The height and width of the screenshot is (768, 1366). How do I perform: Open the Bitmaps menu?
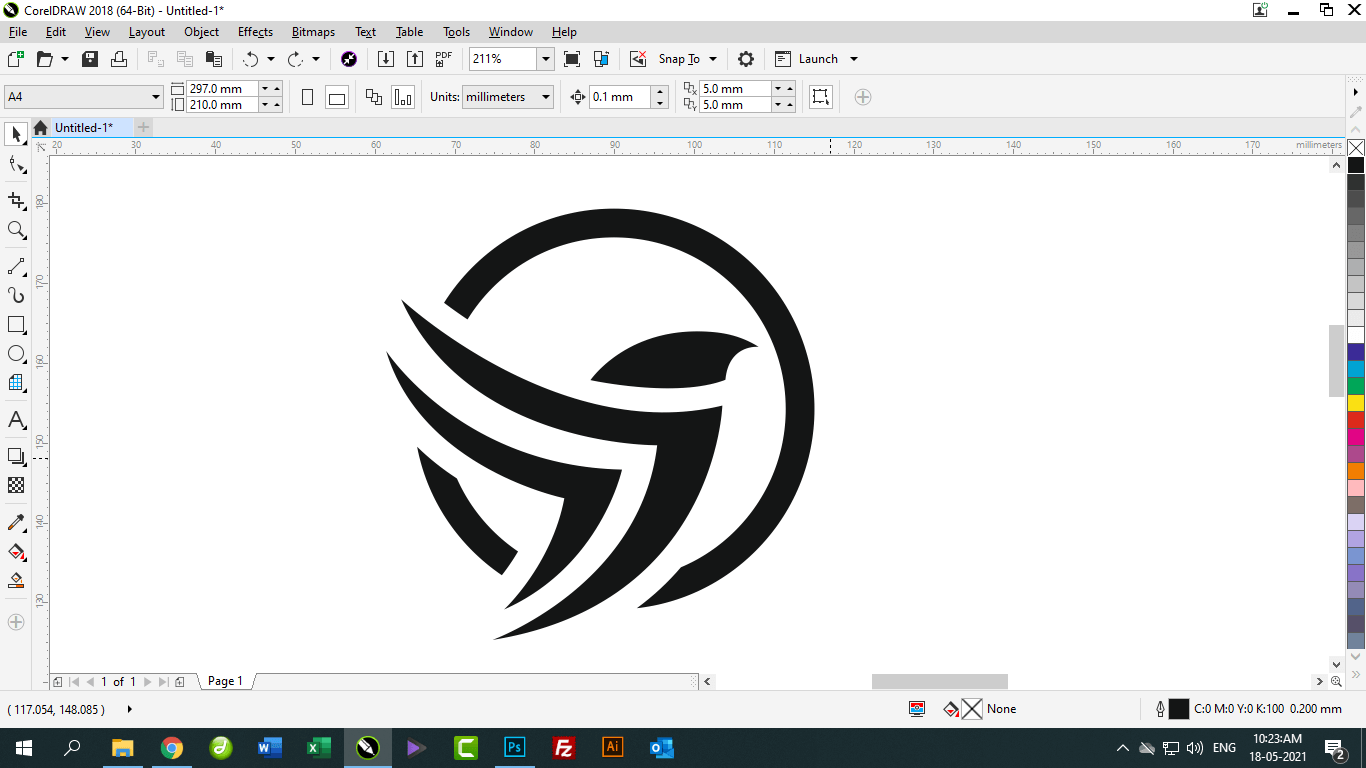(x=313, y=32)
